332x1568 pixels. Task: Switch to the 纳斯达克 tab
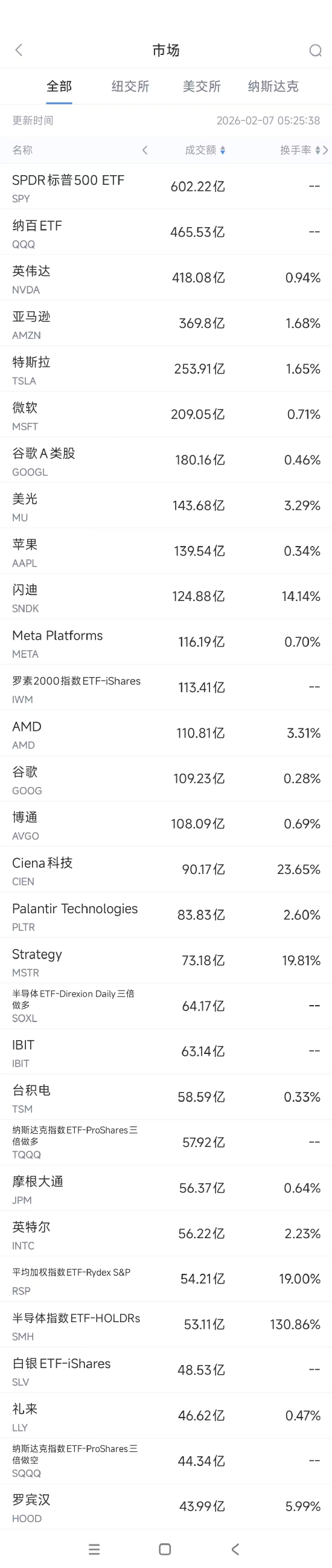[x=273, y=86]
